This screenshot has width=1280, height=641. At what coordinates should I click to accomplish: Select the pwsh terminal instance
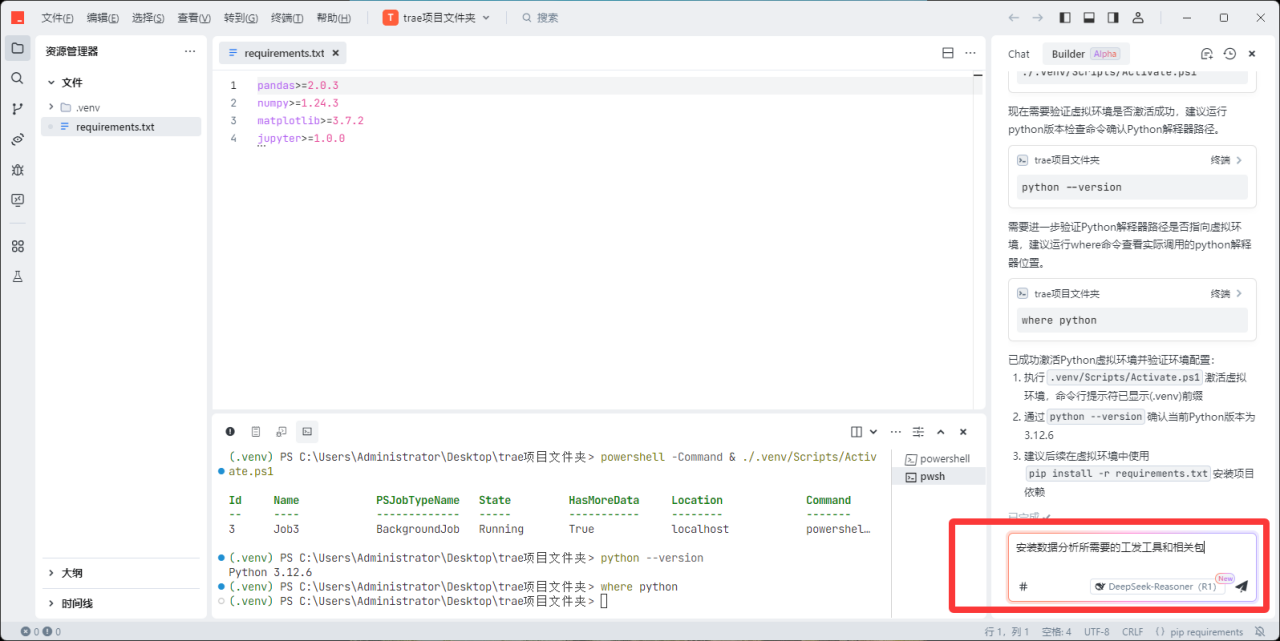[x=937, y=477]
